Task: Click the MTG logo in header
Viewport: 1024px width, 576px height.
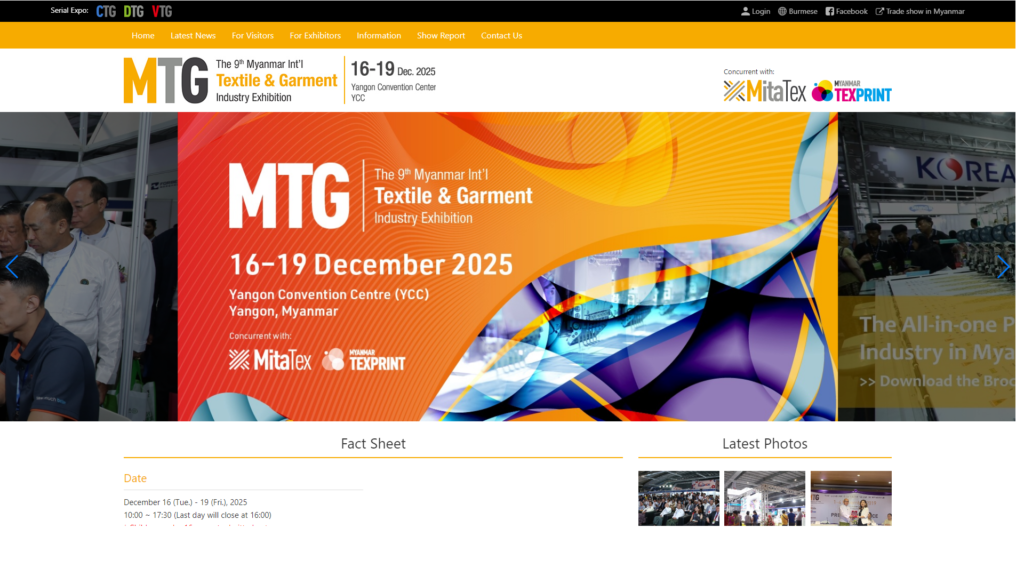Action: 166,80
